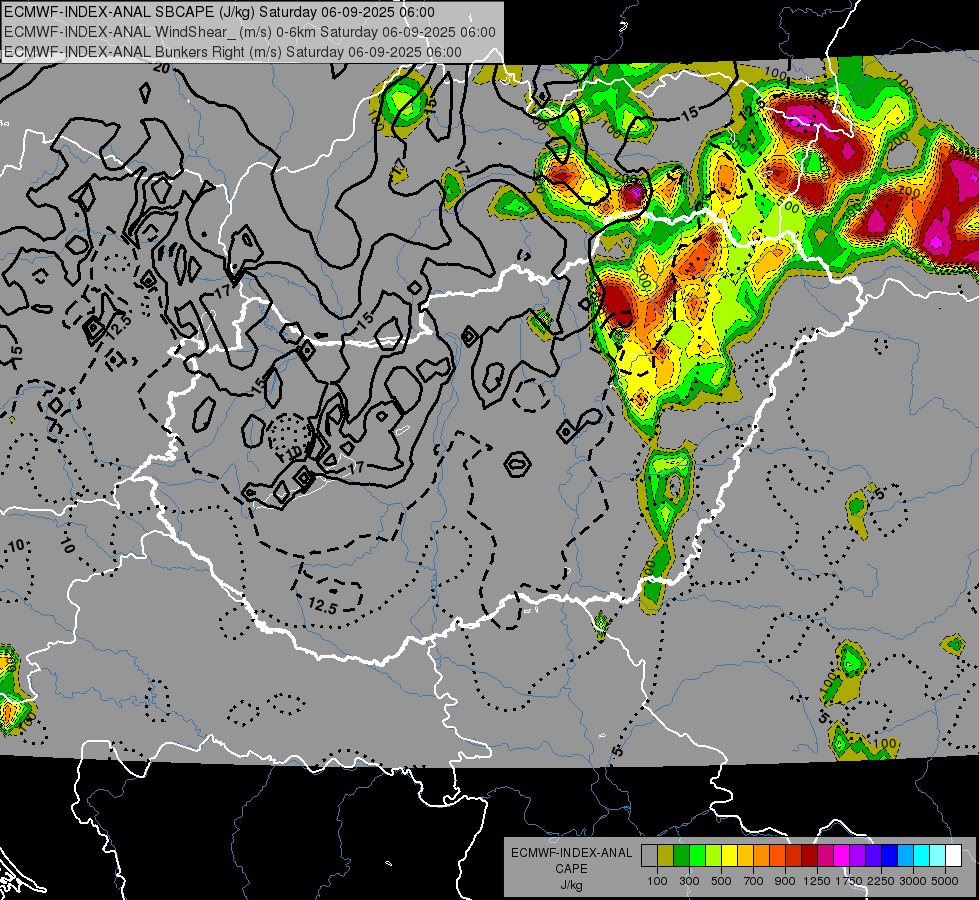Click the legend label ECMWF-INDEX-ANAL
The width and height of the screenshot is (979, 900).
point(572,853)
